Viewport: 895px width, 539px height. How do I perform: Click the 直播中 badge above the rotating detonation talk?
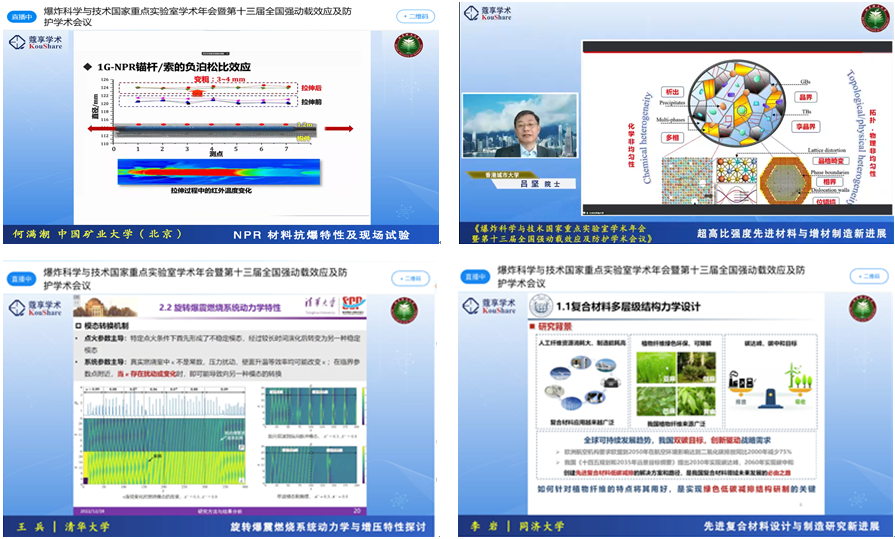click(x=21, y=277)
